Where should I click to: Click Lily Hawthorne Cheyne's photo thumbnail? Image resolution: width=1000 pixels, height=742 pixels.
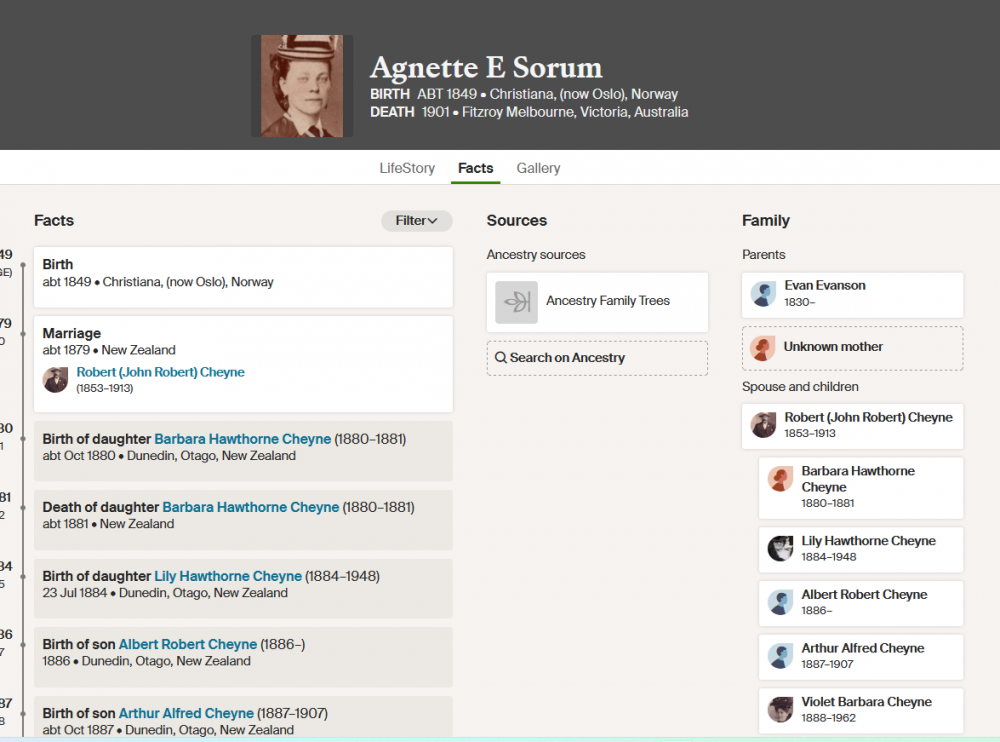point(780,548)
